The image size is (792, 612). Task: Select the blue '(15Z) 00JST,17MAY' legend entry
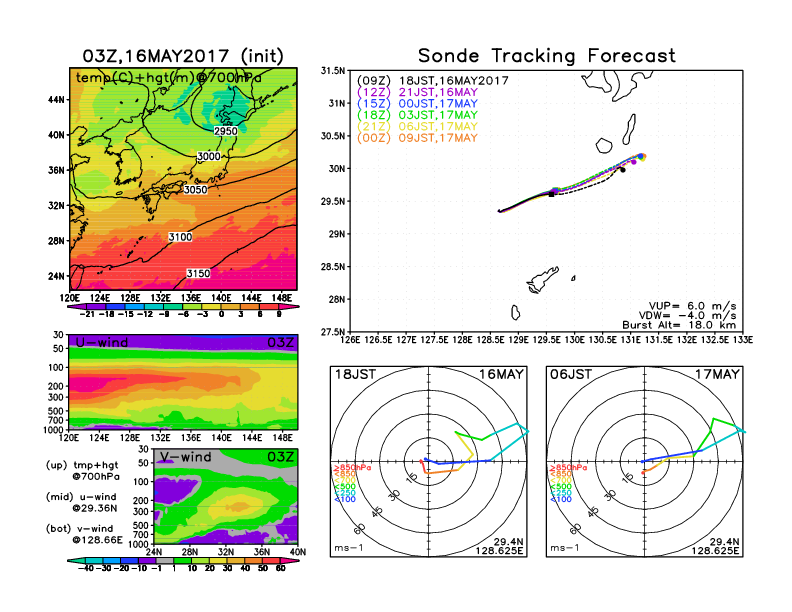(417, 104)
